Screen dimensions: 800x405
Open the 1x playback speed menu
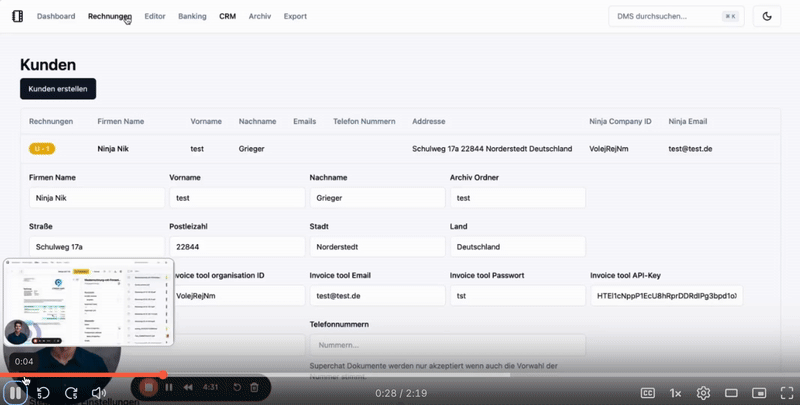[676, 393]
